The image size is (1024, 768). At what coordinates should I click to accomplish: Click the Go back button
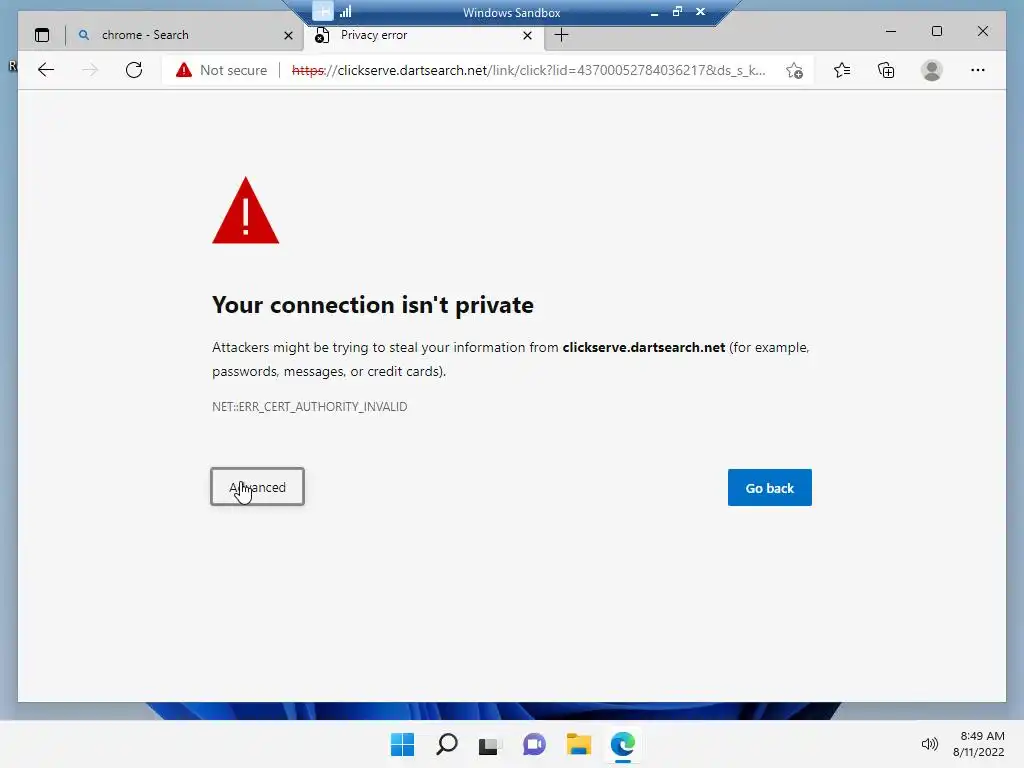click(769, 487)
